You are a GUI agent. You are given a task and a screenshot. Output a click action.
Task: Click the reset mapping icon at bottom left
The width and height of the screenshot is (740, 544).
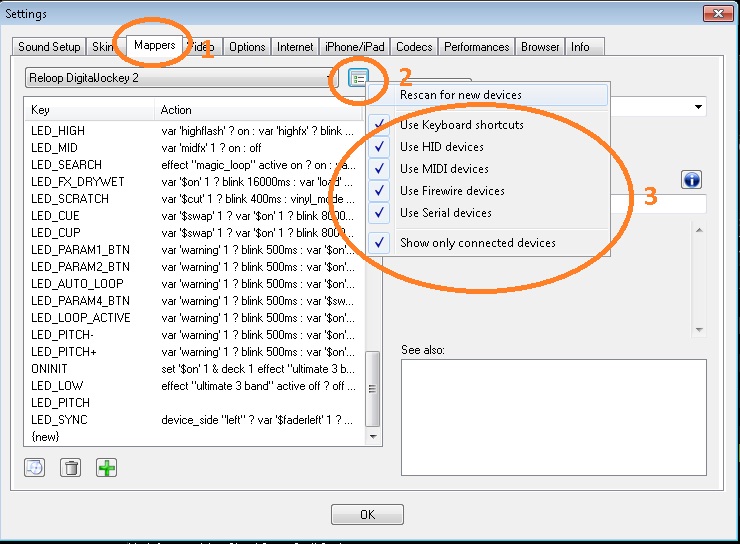(x=35, y=467)
